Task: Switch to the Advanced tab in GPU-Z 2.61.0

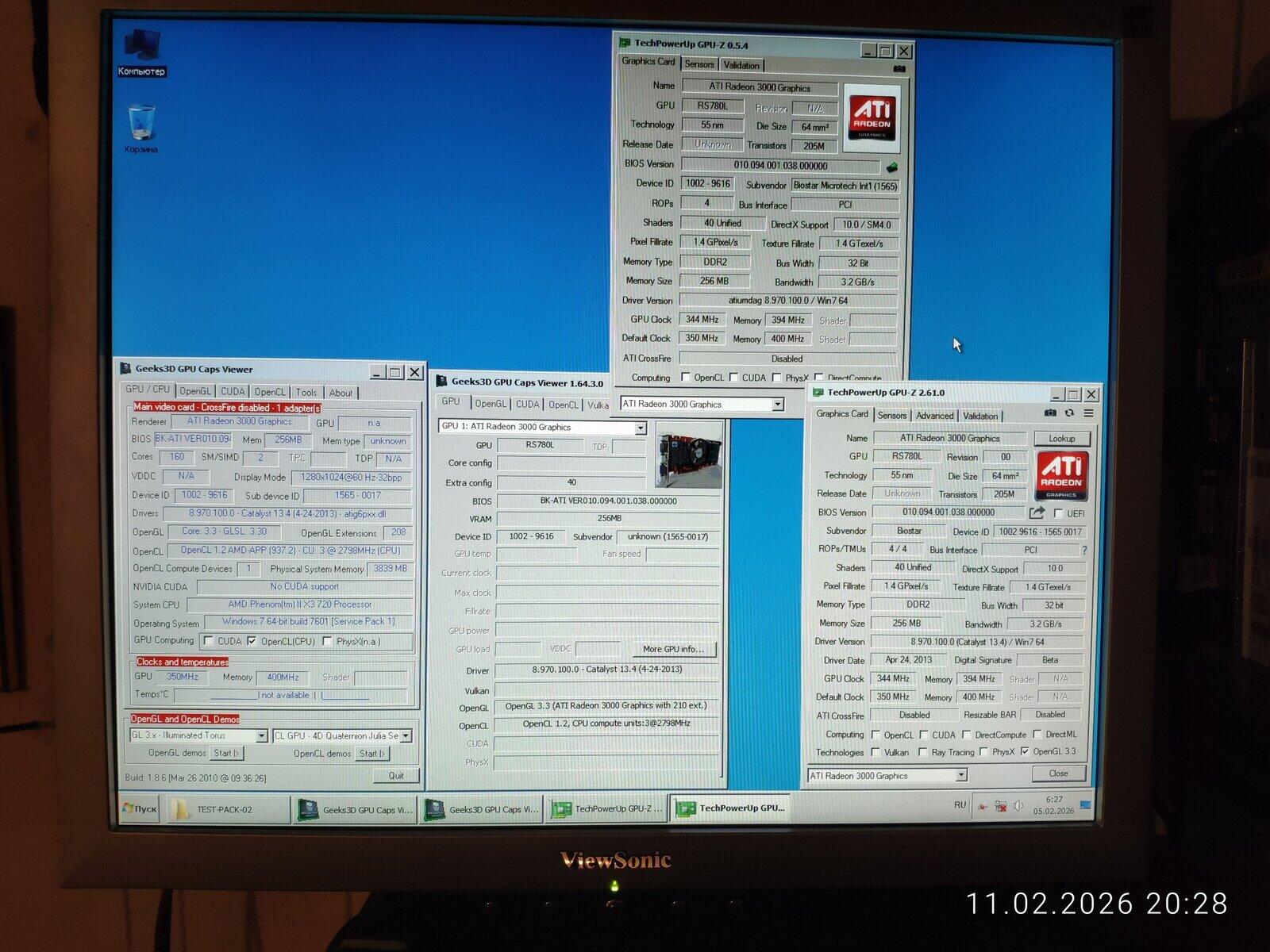Action: pyautogui.click(x=934, y=416)
